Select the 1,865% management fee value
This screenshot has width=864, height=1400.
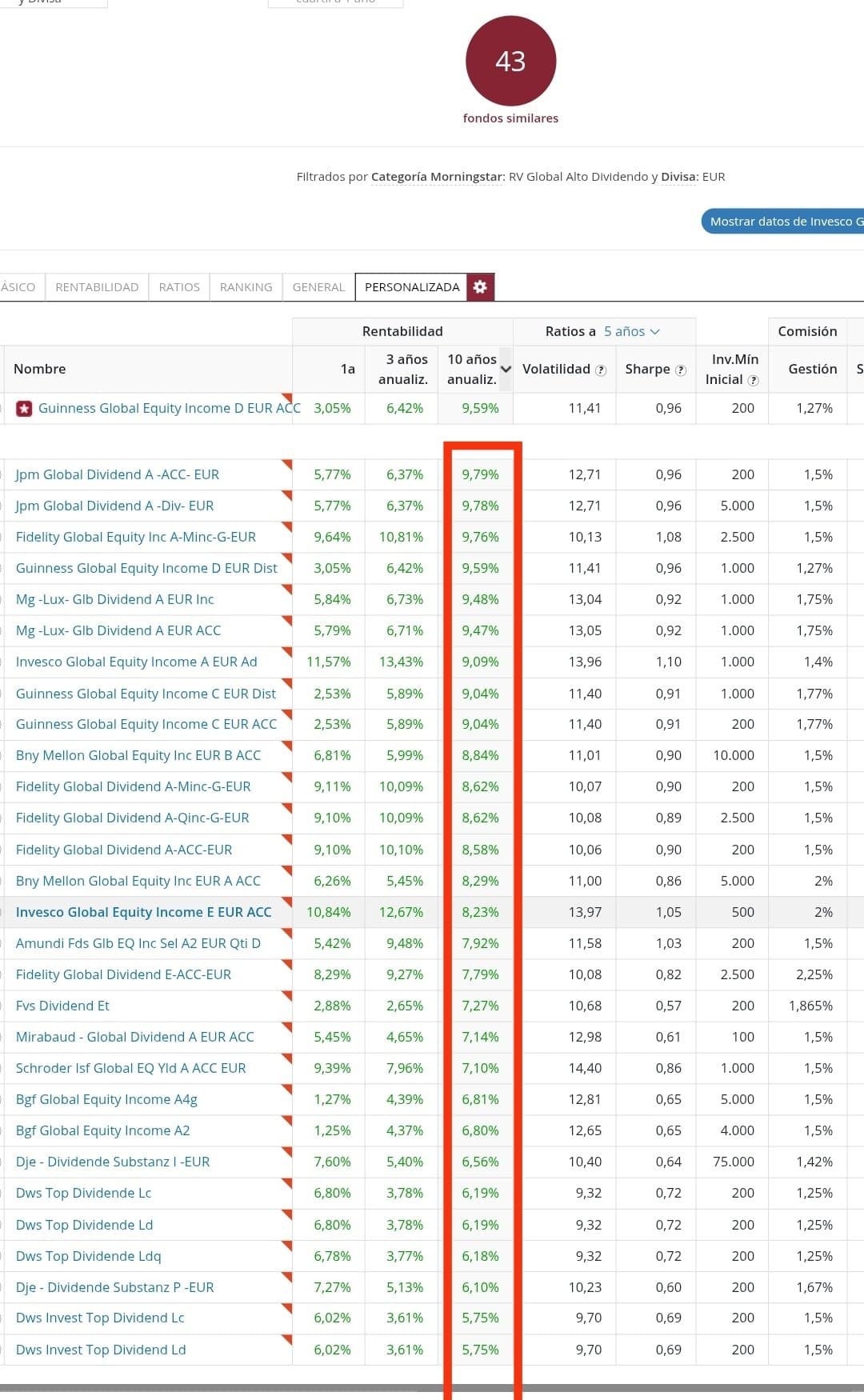pos(810,1006)
